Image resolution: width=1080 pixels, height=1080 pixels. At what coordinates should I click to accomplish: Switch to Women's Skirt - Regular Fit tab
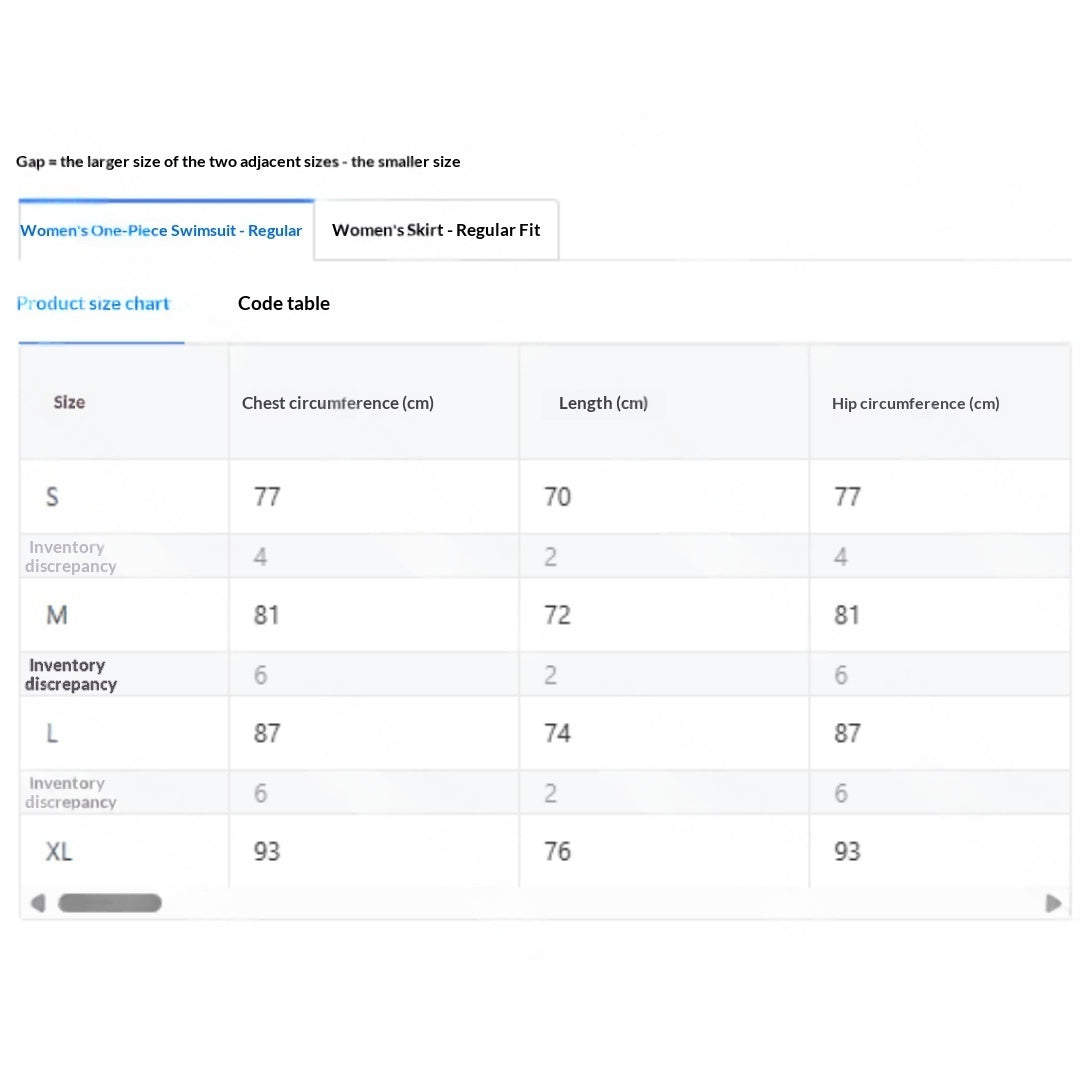point(436,230)
